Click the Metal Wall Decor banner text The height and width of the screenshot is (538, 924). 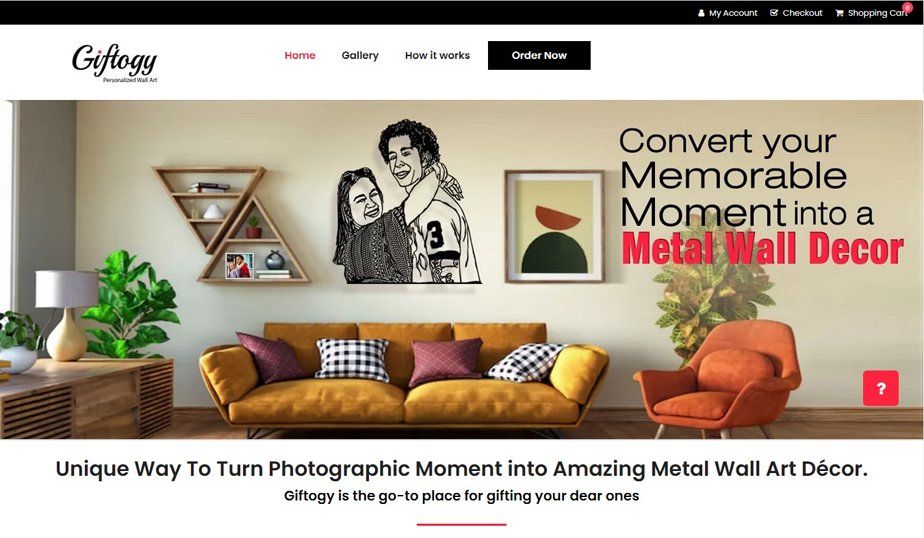[x=763, y=248]
